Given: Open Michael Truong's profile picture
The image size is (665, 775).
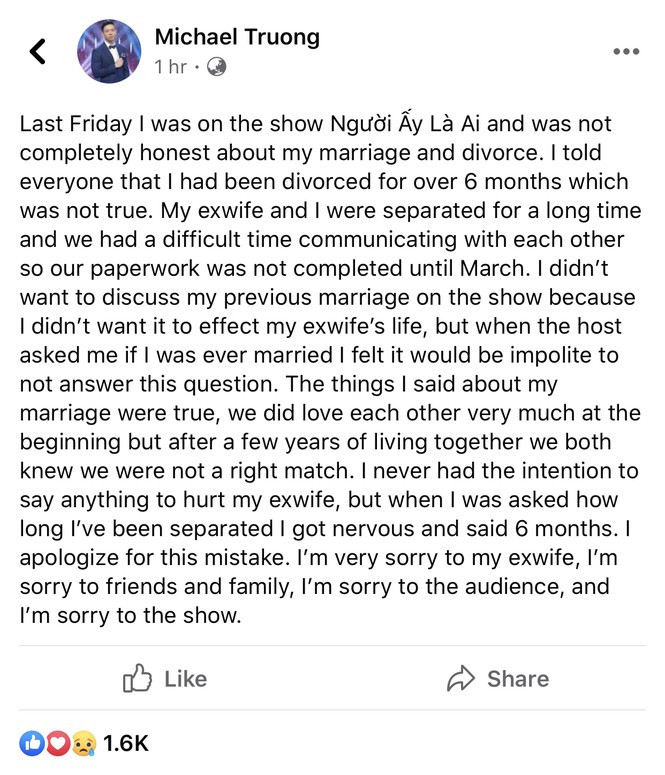Looking at the screenshot, I should pos(110,51).
